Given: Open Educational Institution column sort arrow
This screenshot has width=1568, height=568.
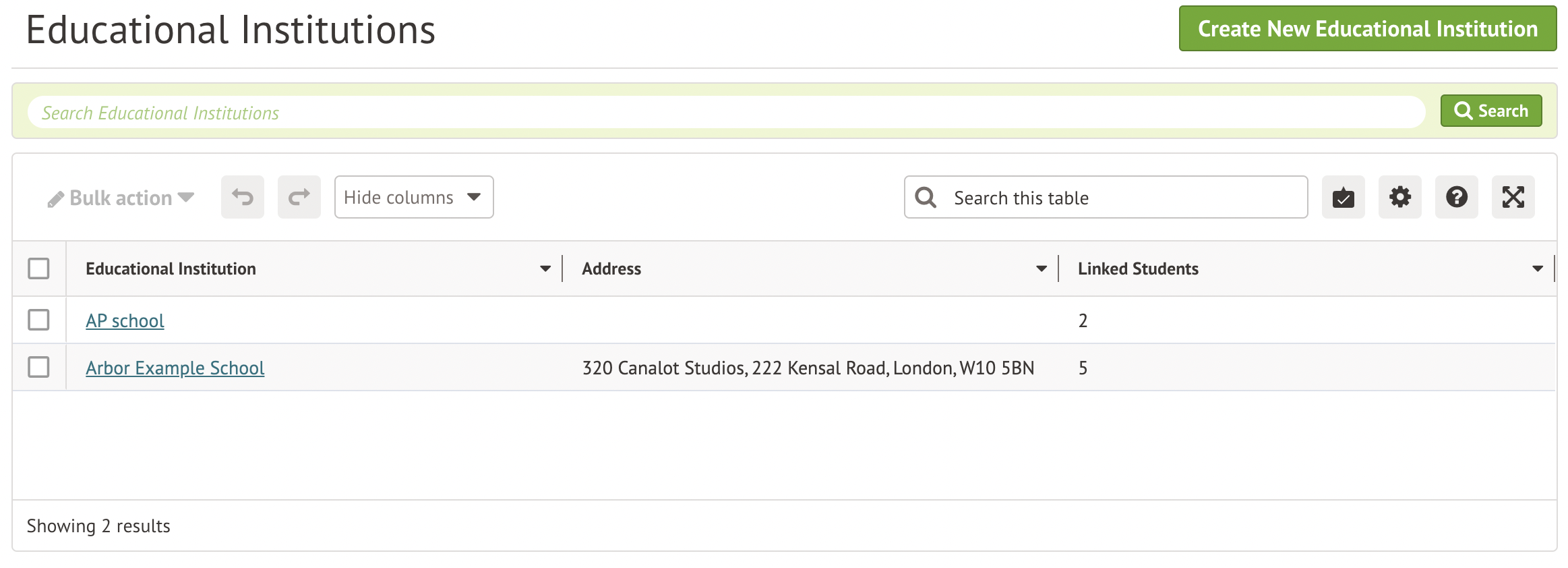Looking at the screenshot, I should [x=545, y=268].
